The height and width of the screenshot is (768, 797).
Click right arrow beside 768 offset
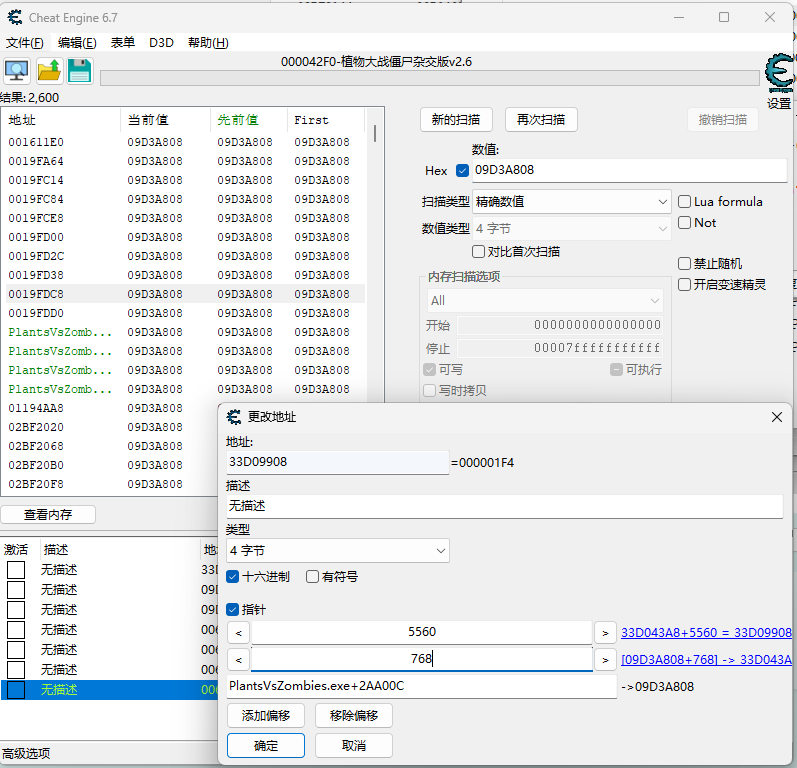[x=604, y=659]
